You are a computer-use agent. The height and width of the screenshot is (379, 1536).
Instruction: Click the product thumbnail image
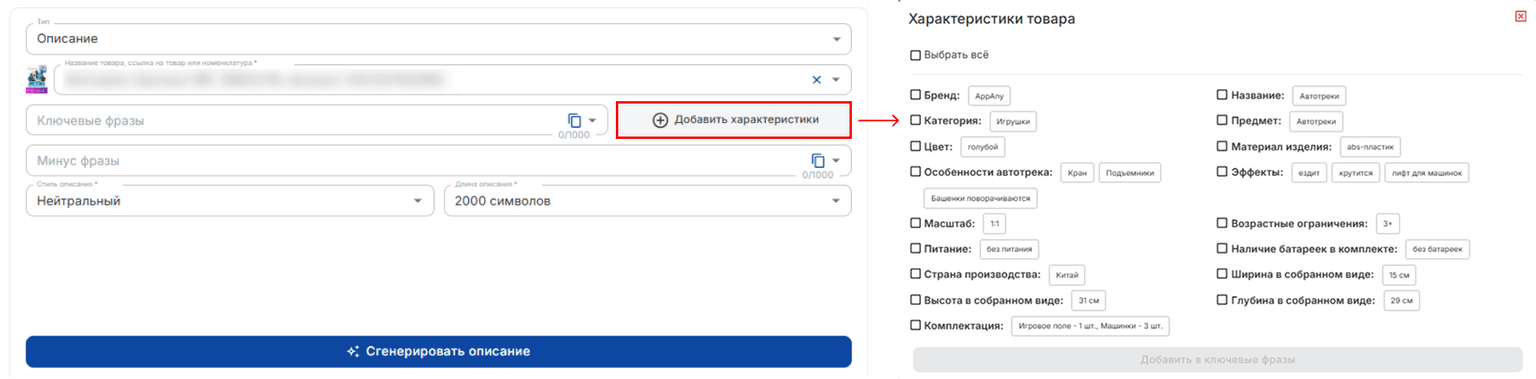coord(37,80)
